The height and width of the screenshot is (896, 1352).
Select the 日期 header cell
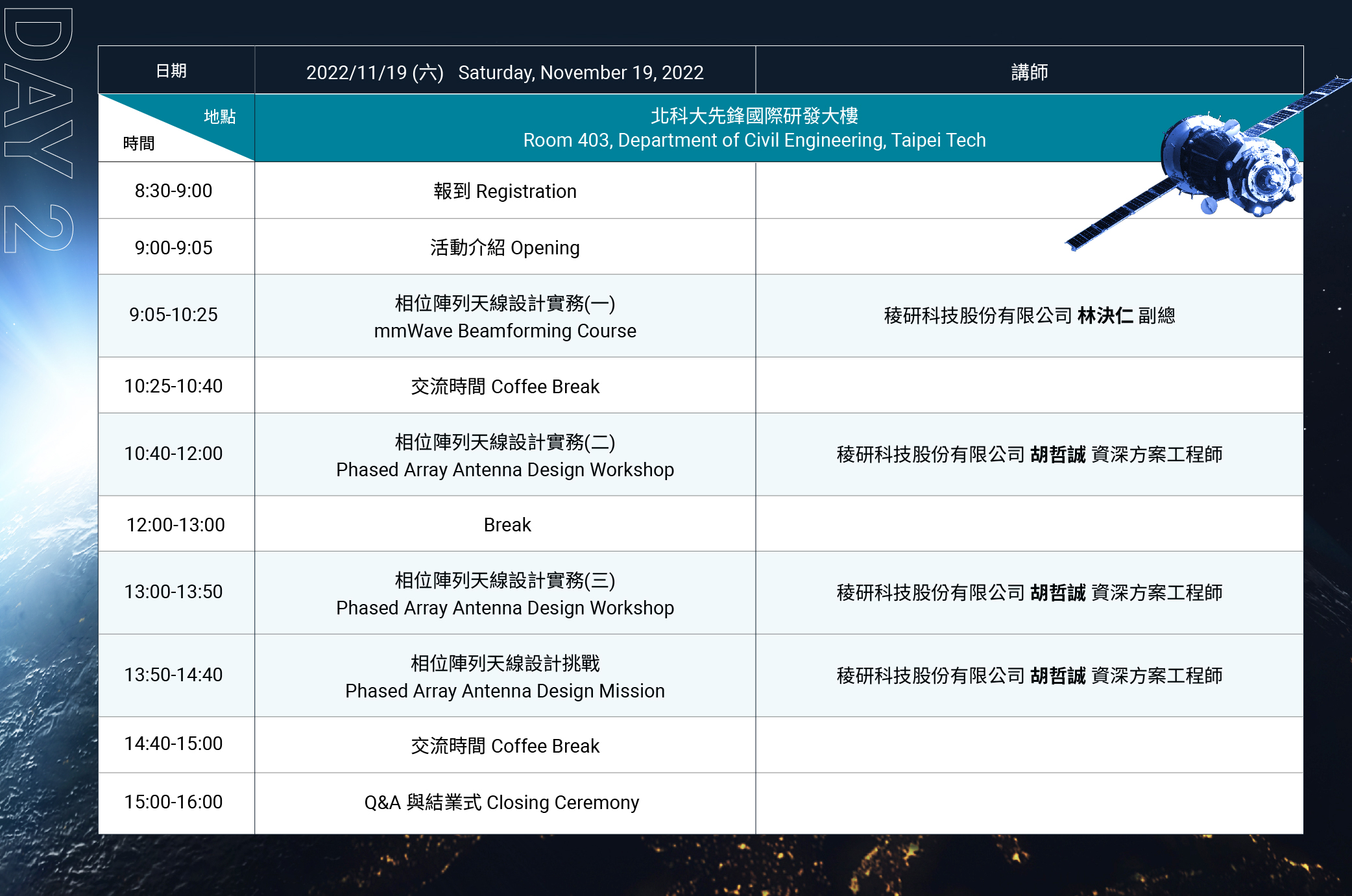pyautogui.click(x=171, y=71)
